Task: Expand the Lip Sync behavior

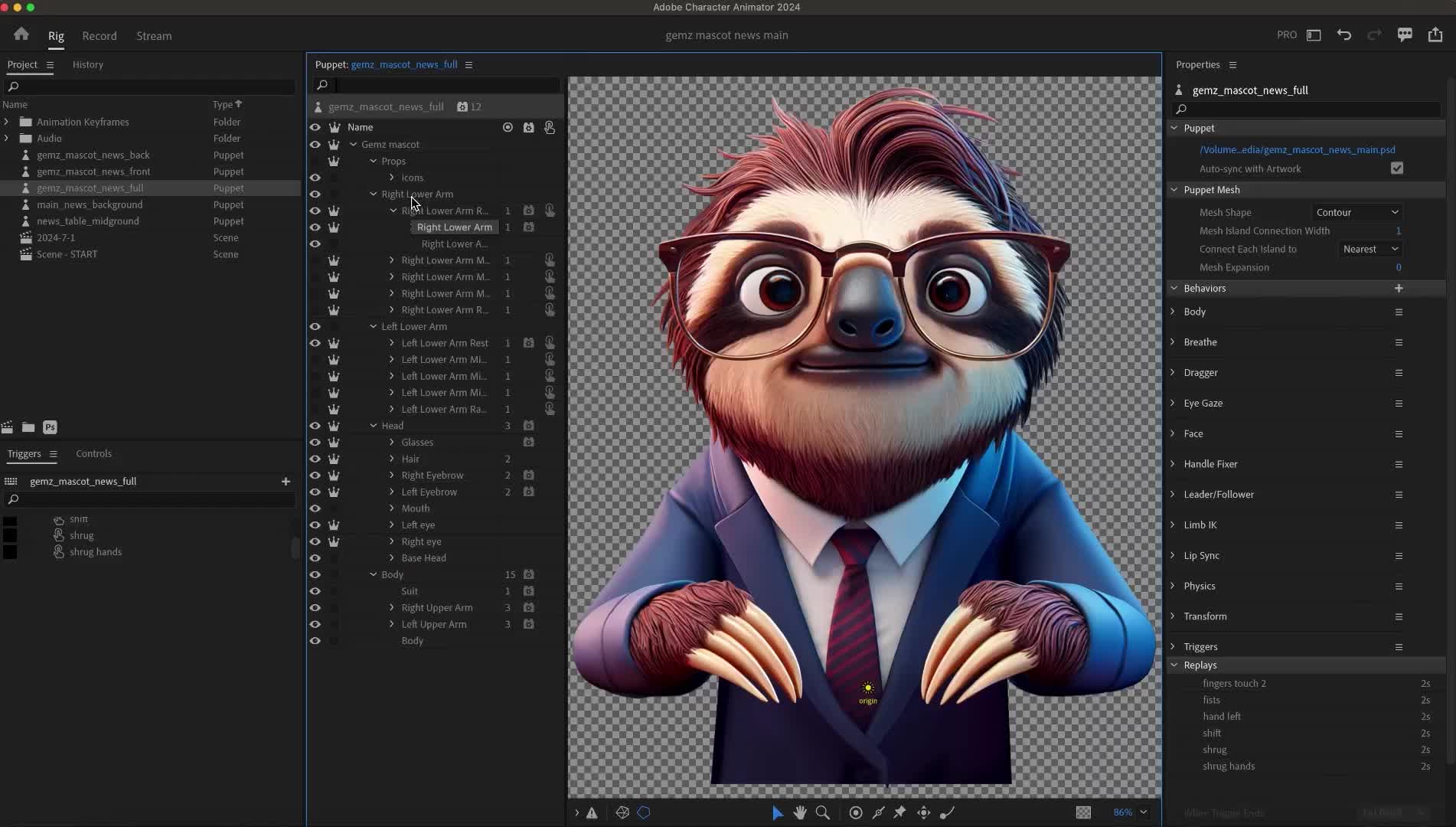Action: pos(1173,555)
